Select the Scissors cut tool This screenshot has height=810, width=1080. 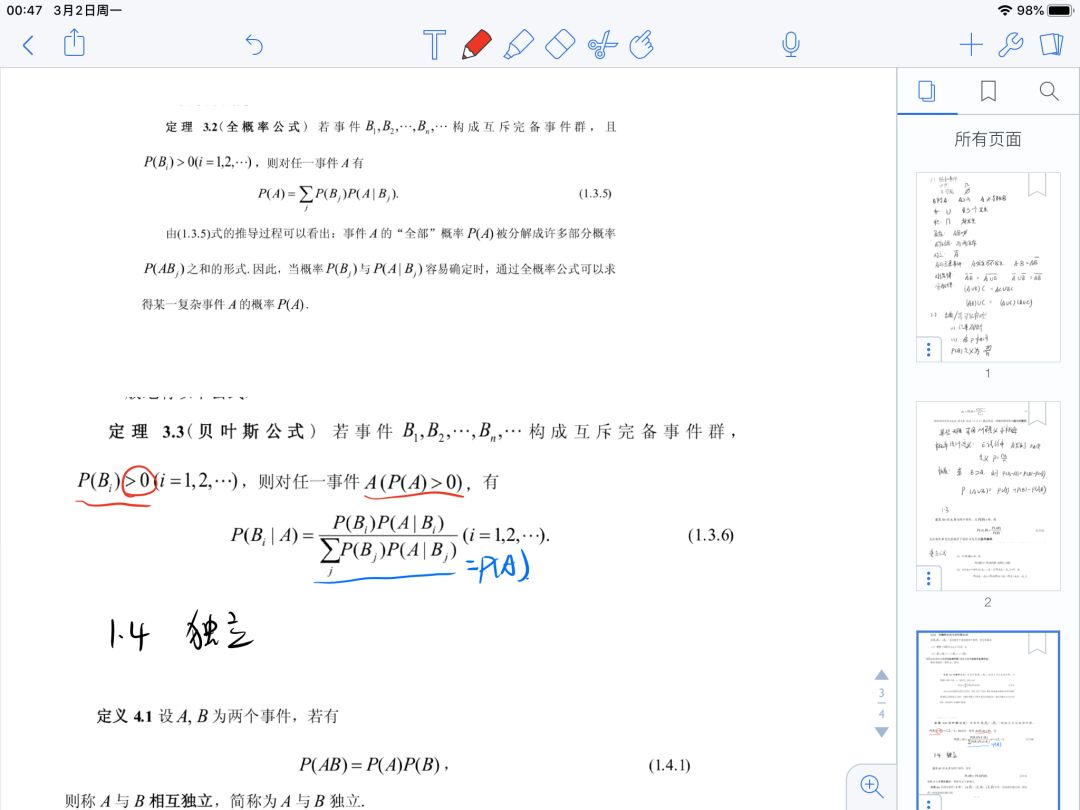[603, 44]
